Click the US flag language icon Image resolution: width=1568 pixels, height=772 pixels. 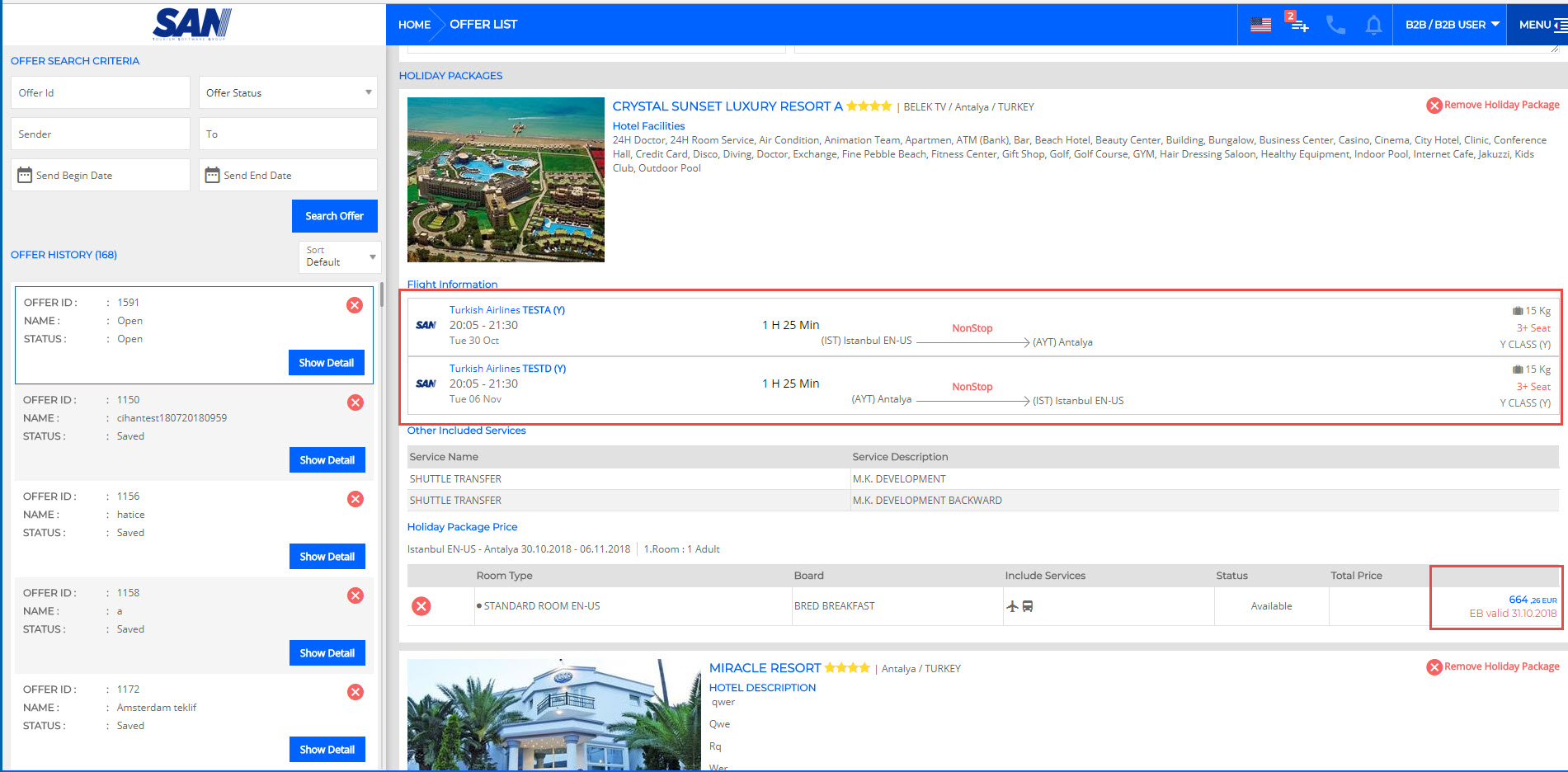point(1260,25)
